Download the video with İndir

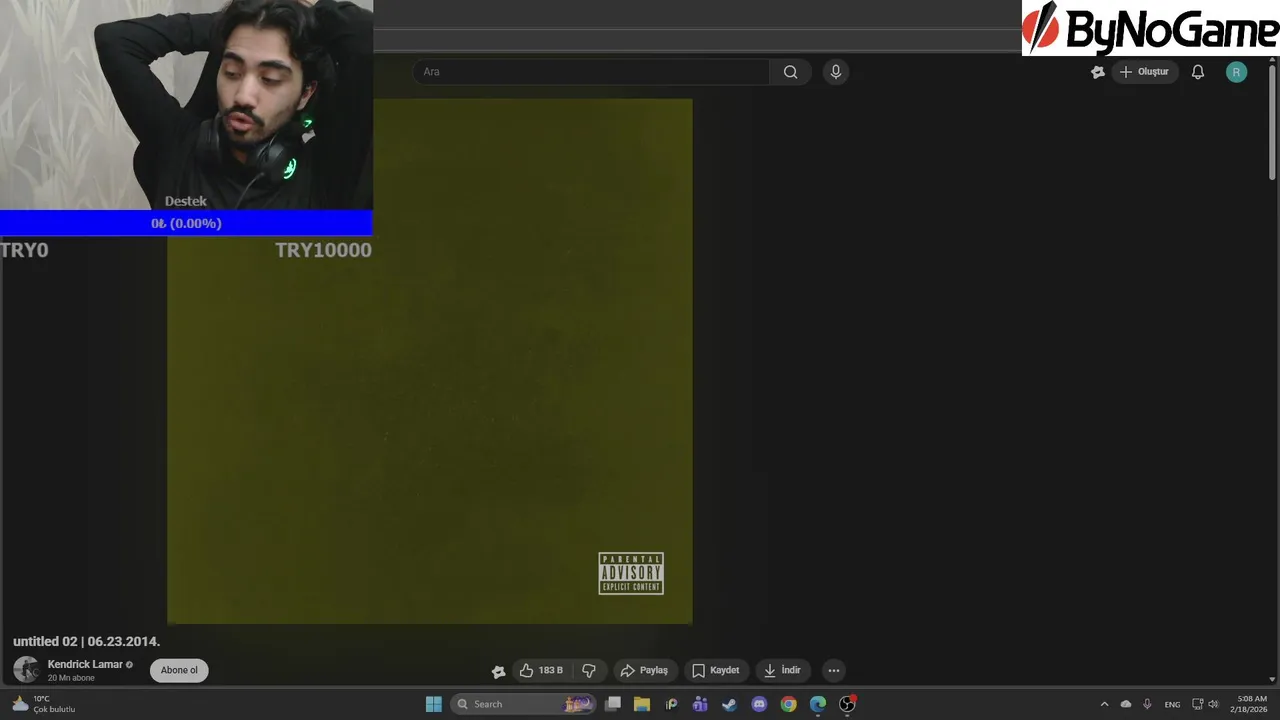tap(782, 670)
